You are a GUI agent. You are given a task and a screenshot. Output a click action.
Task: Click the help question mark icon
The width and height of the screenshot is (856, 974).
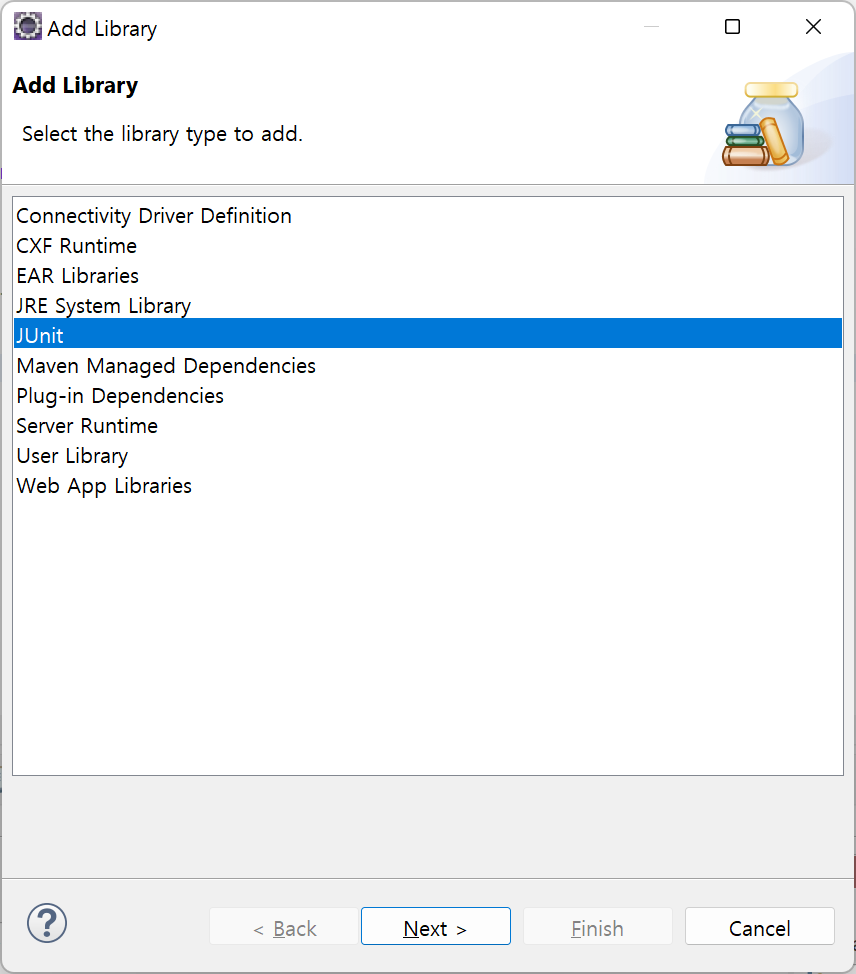pyautogui.click(x=47, y=923)
